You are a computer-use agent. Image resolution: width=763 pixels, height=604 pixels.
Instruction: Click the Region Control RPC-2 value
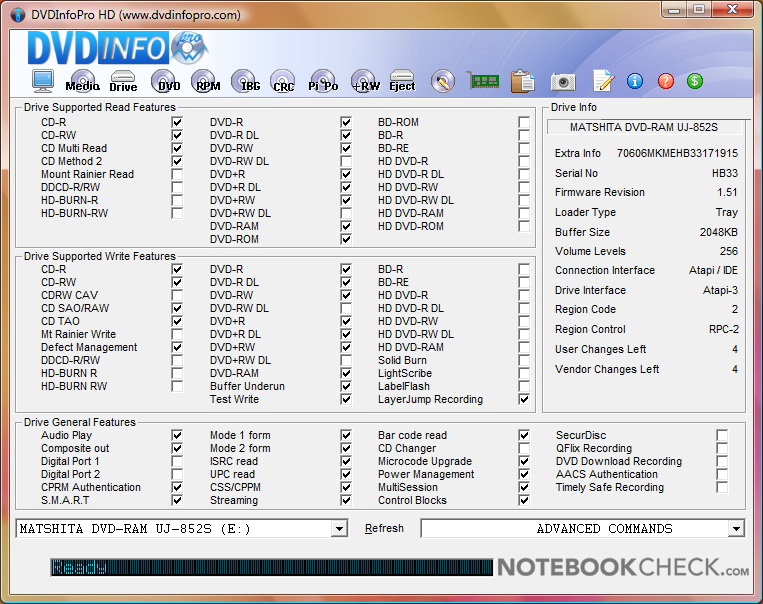click(724, 329)
